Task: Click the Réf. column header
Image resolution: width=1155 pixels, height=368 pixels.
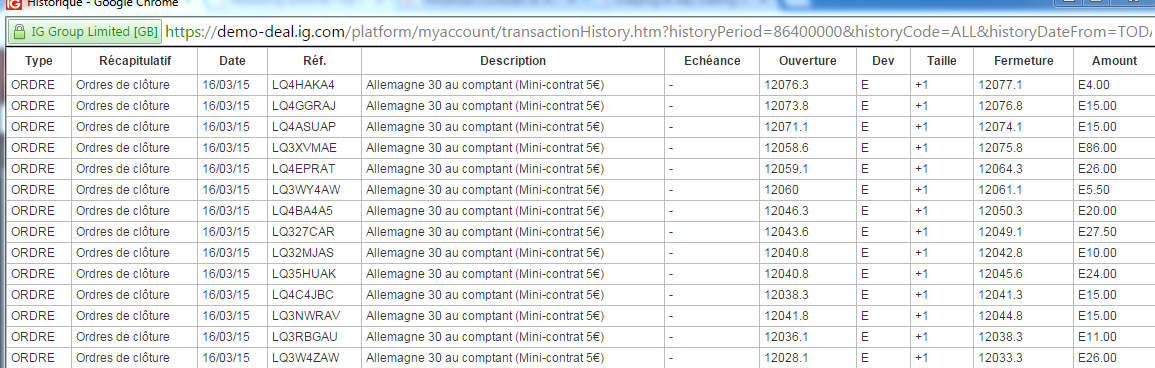Action: [x=314, y=61]
